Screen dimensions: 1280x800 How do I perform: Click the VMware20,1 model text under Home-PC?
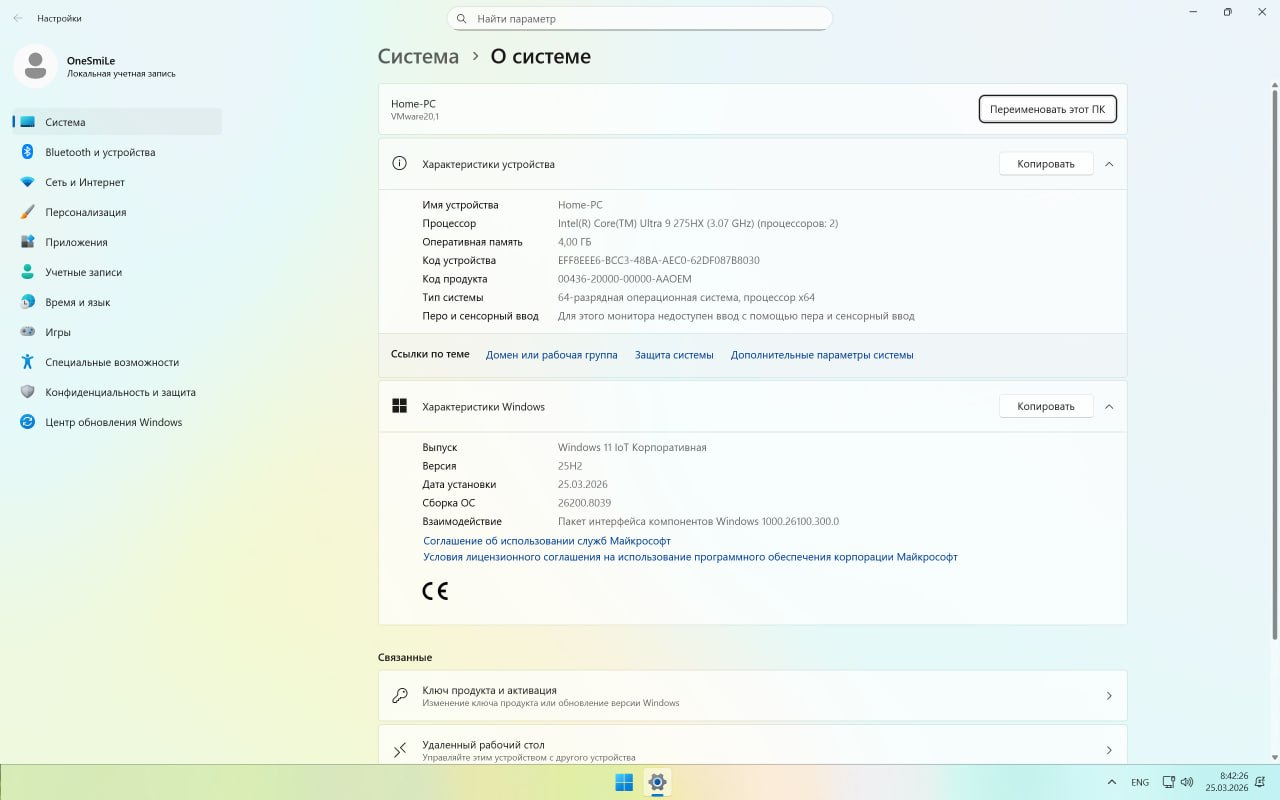(415, 117)
